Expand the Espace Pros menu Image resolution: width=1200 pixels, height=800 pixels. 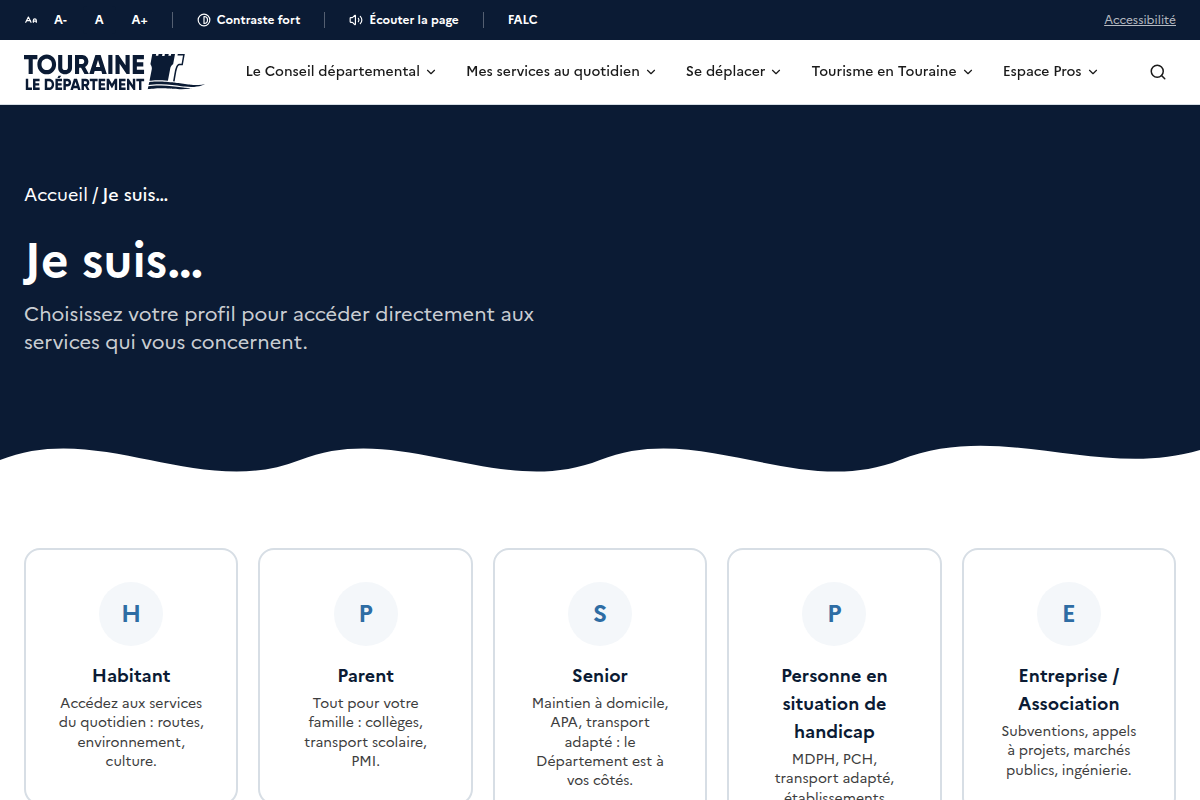[1050, 72]
